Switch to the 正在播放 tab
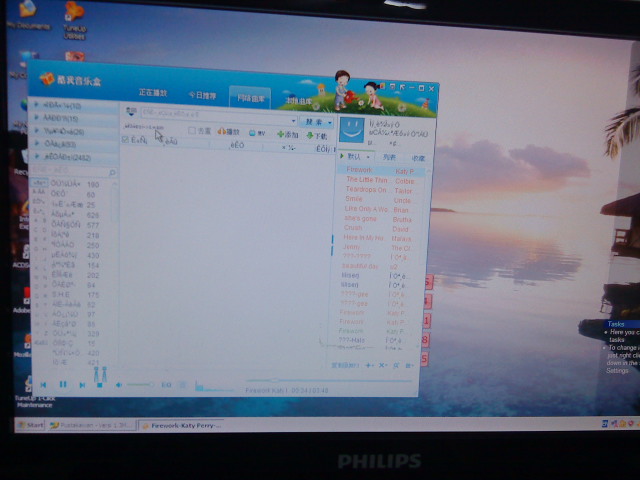 (153, 93)
